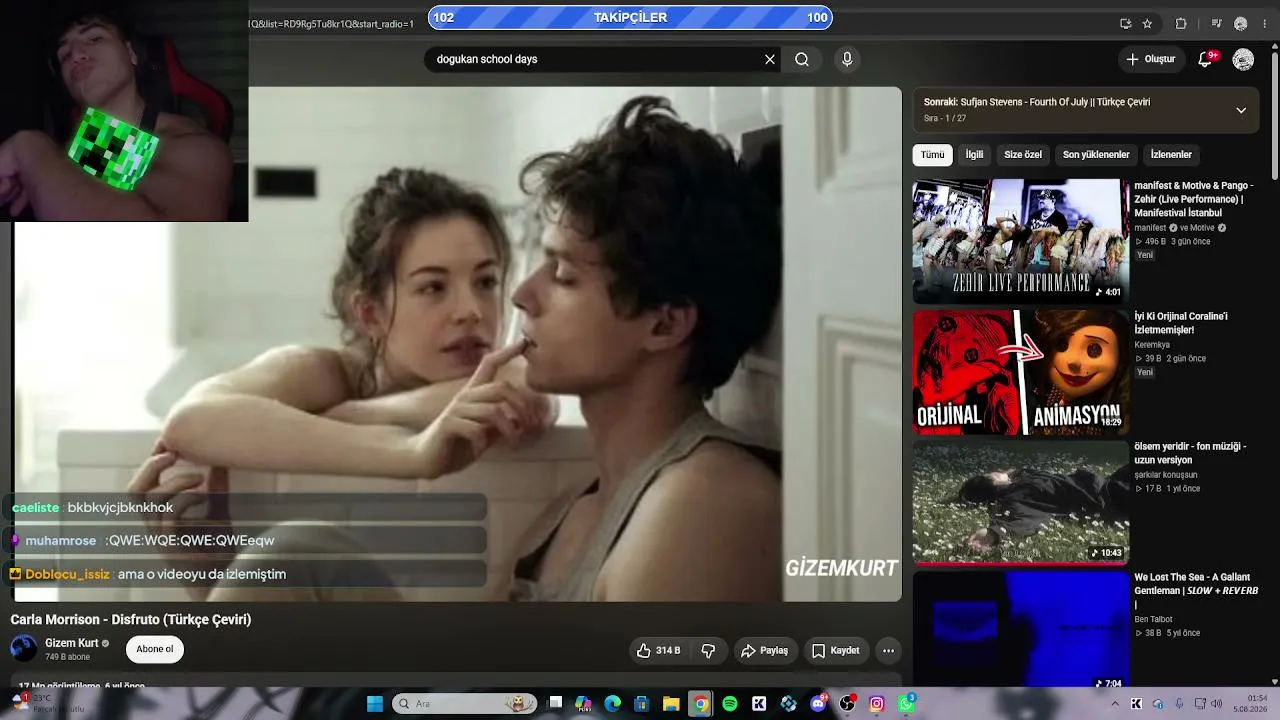Subscribe with the Abone ol button

(155, 649)
